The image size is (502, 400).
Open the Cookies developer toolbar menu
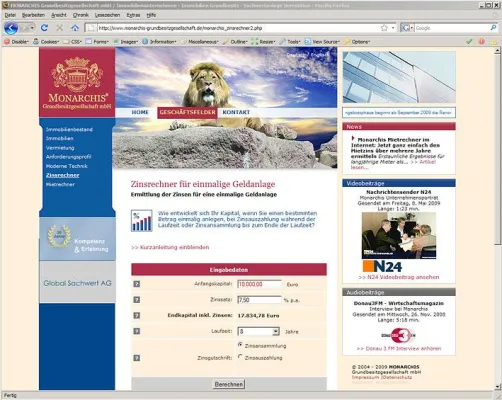pyautogui.click(x=46, y=42)
